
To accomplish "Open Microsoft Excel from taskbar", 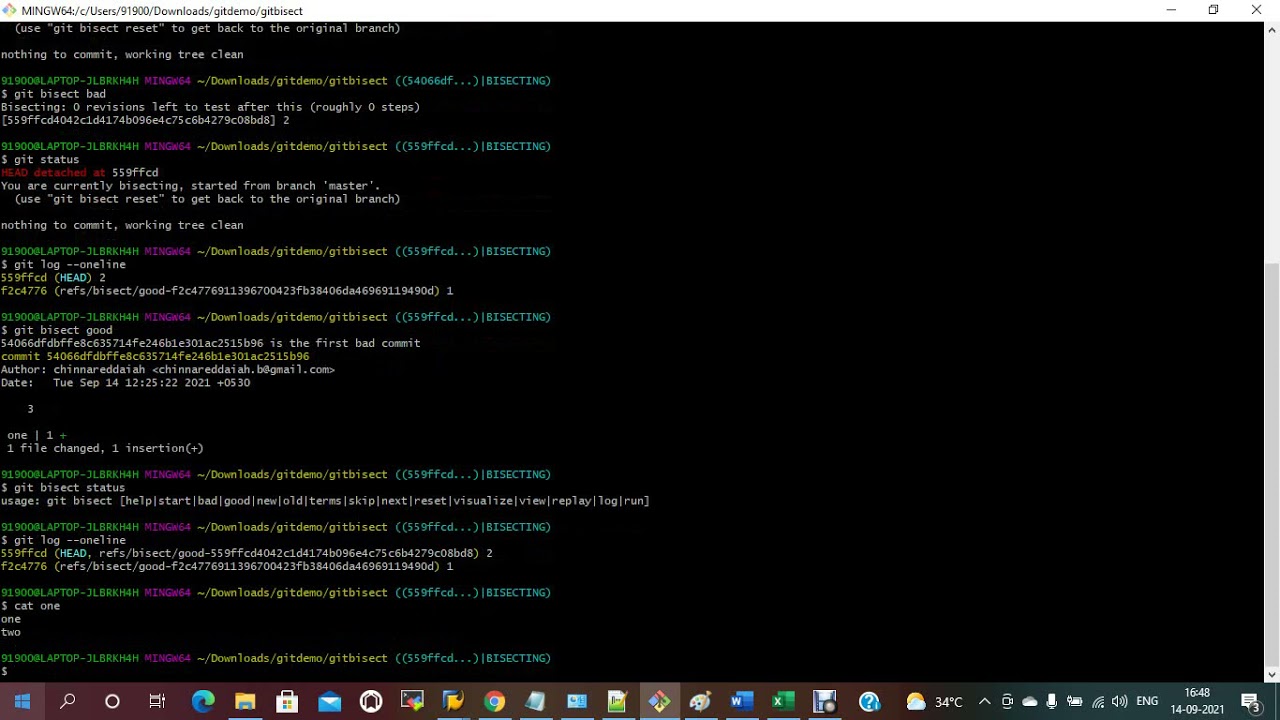I will pyautogui.click(x=783, y=701).
